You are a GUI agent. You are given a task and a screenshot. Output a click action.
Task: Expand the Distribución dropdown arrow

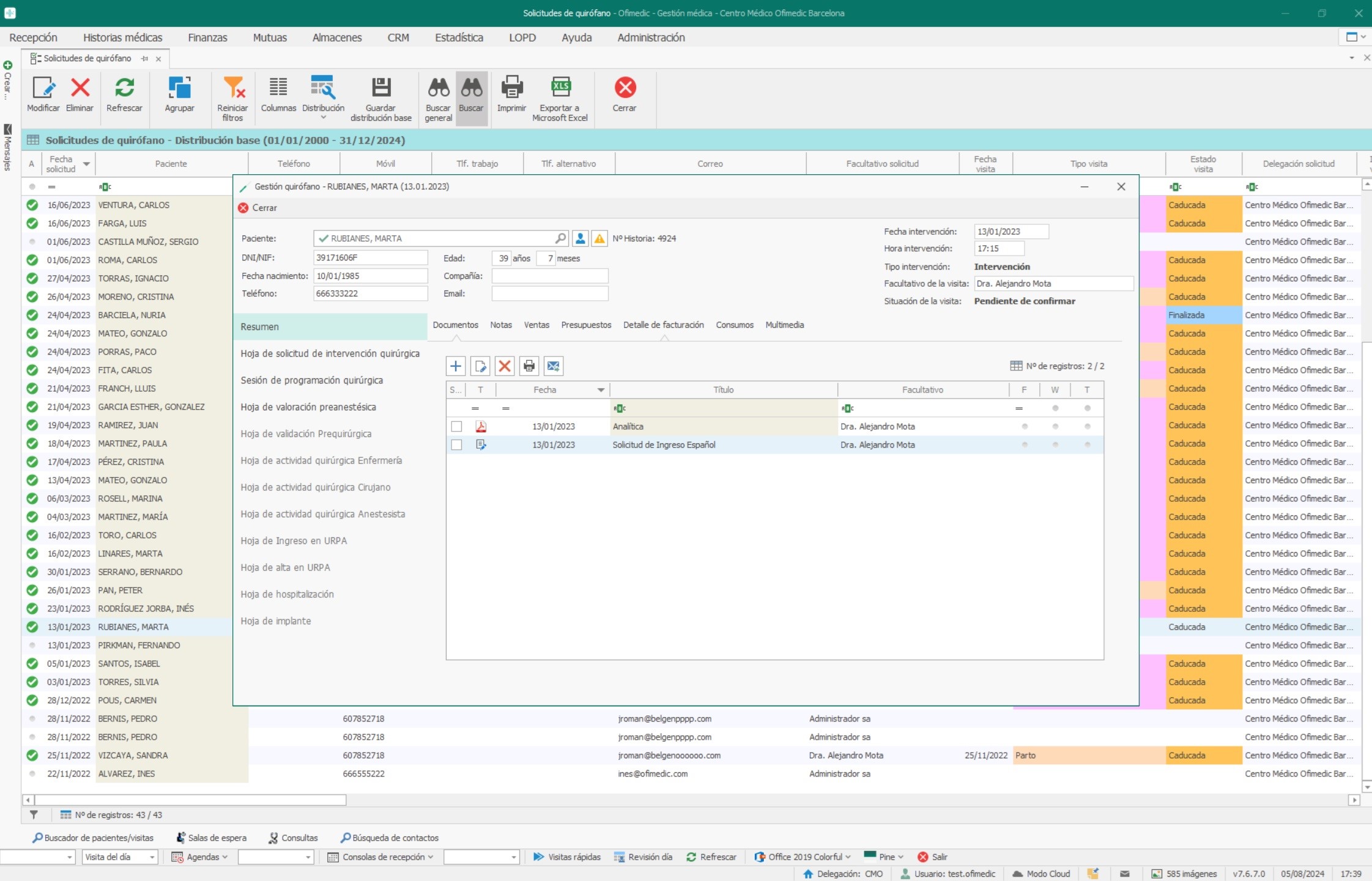click(324, 117)
